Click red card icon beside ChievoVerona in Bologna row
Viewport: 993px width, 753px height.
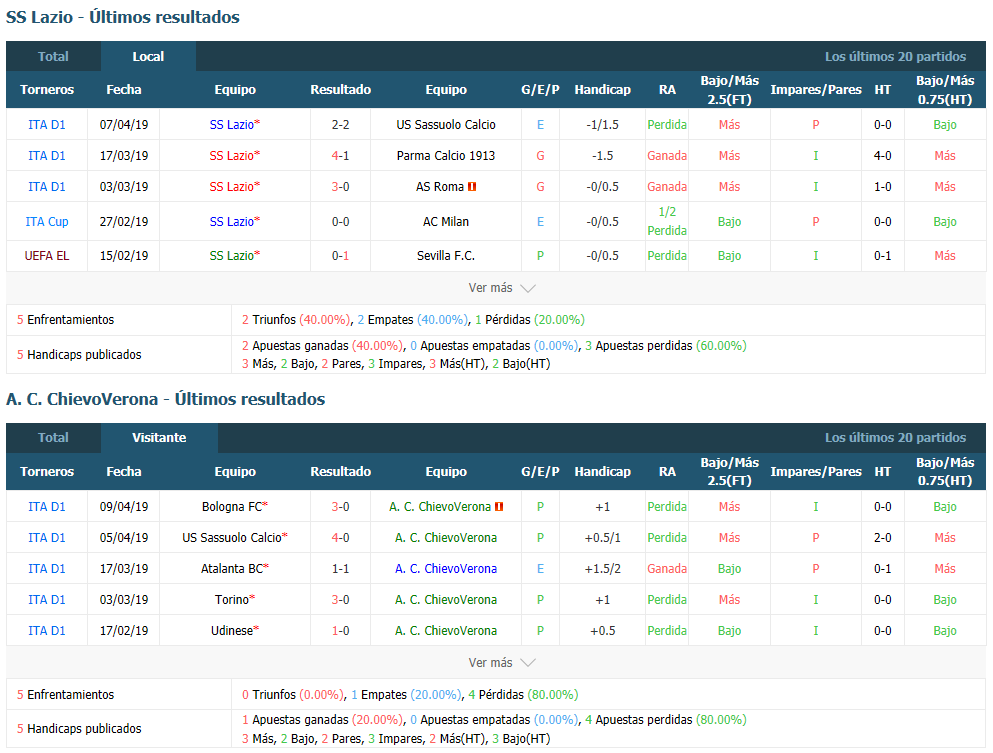pyautogui.click(x=499, y=507)
